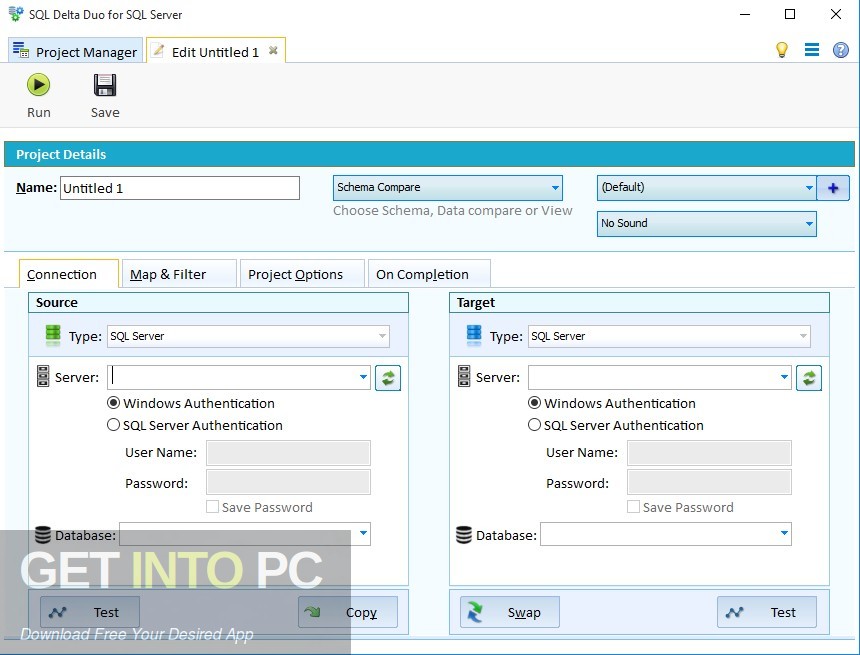The height and width of the screenshot is (655, 860).
Task: Click the Target Test button
Action: coord(767,612)
